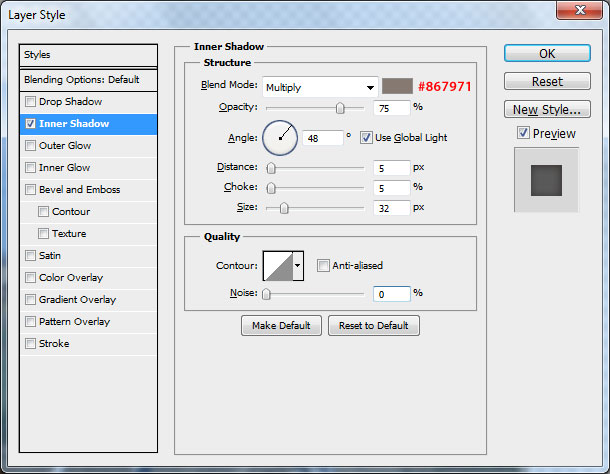Click the Angle value field

coord(323,138)
